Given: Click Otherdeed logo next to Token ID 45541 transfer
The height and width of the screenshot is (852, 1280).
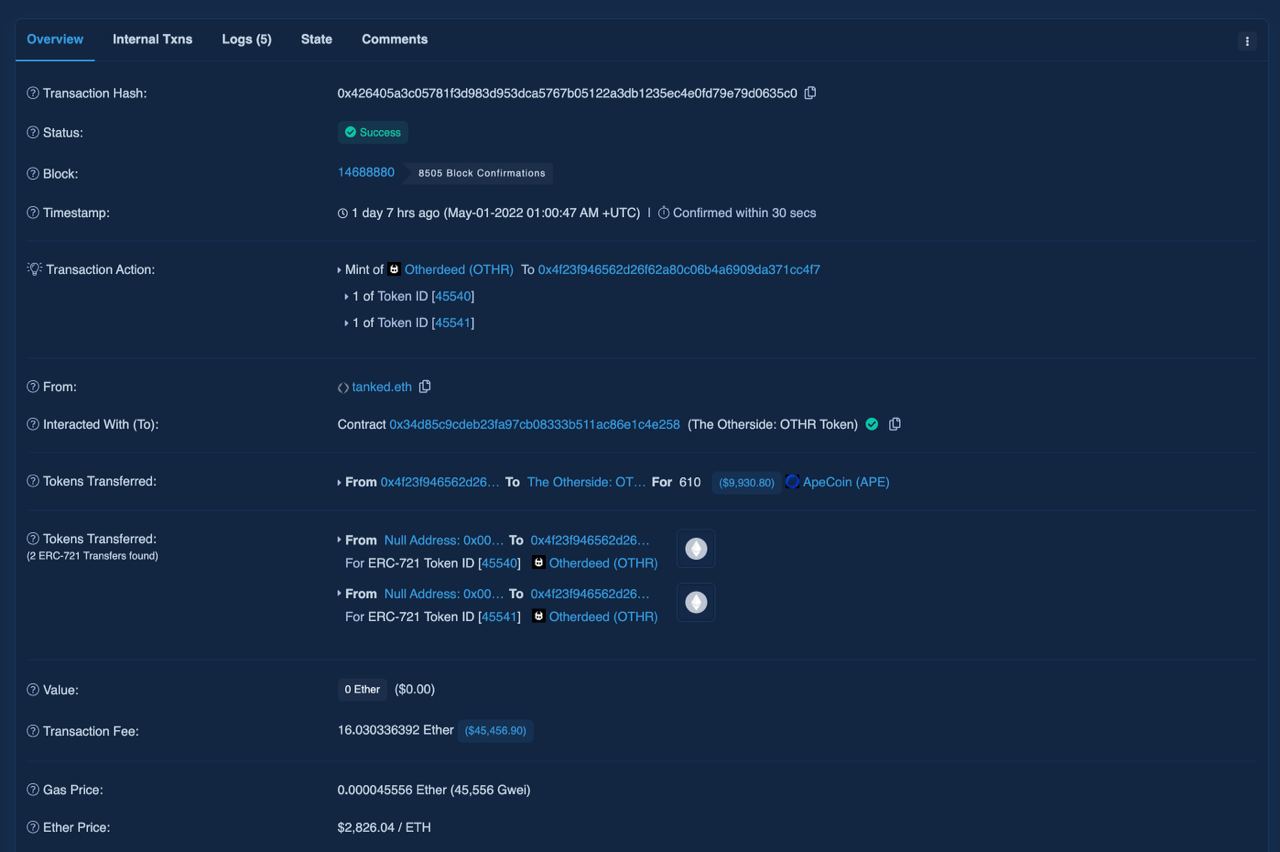Looking at the screenshot, I should pyautogui.click(x=539, y=616).
